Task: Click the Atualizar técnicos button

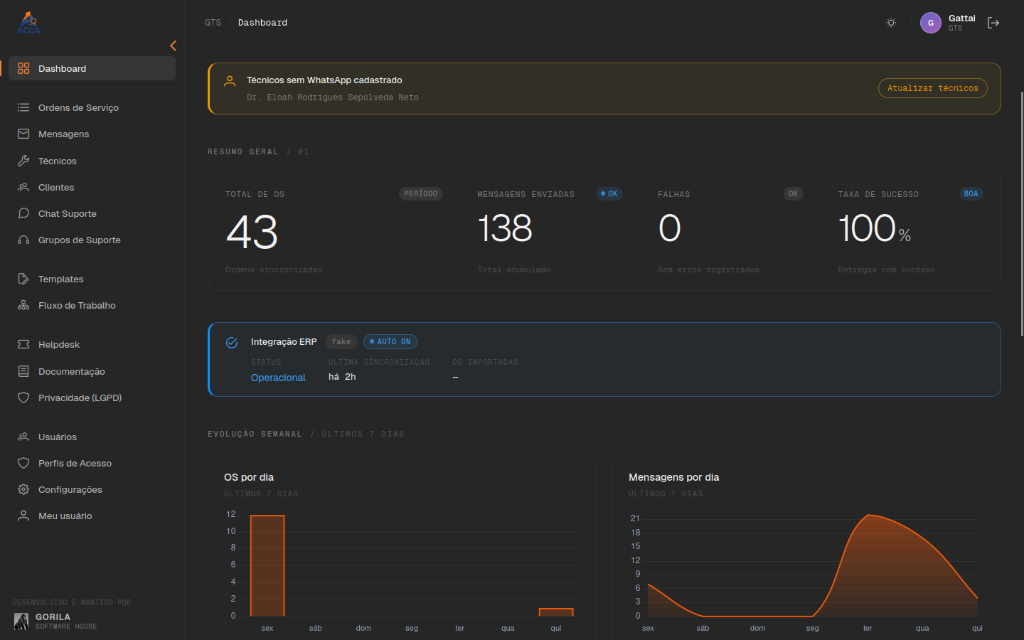Action: point(933,88)
